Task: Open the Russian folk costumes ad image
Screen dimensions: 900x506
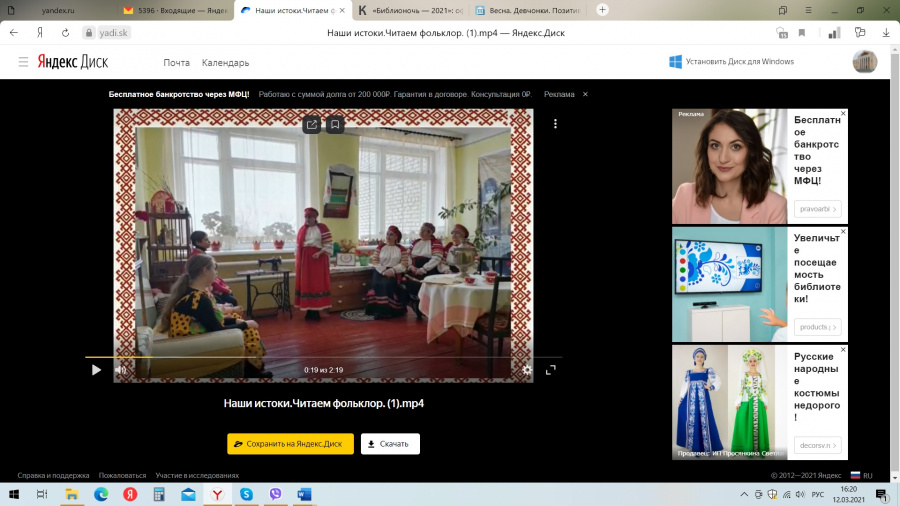Action: [x=730, y=402]
